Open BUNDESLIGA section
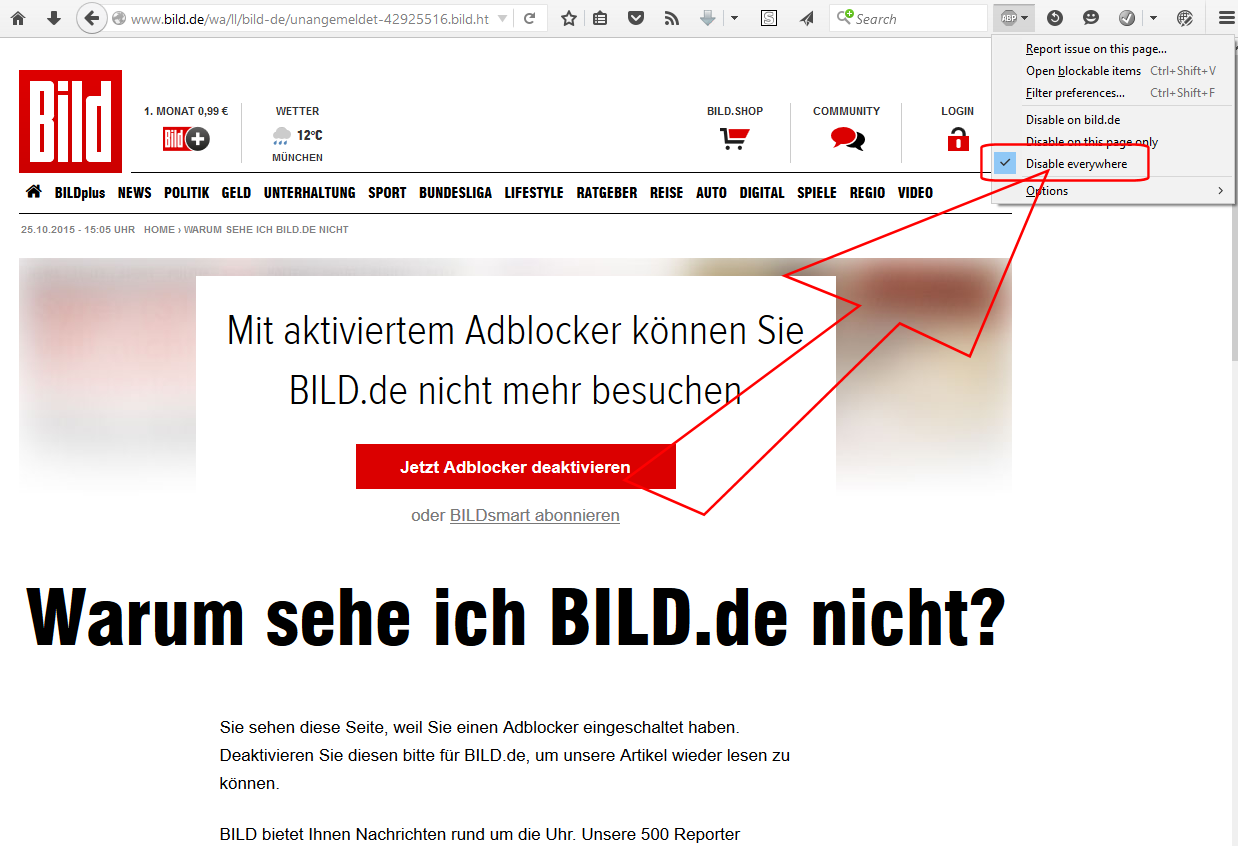1238x846 pixels. pos(455,193)
